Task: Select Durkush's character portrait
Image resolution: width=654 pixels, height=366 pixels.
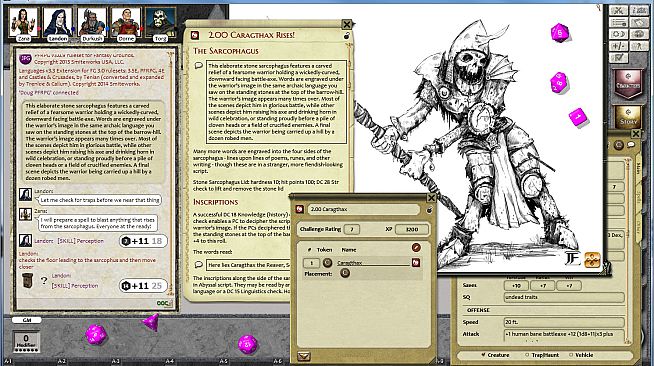Action: click(x=92, y=22)
